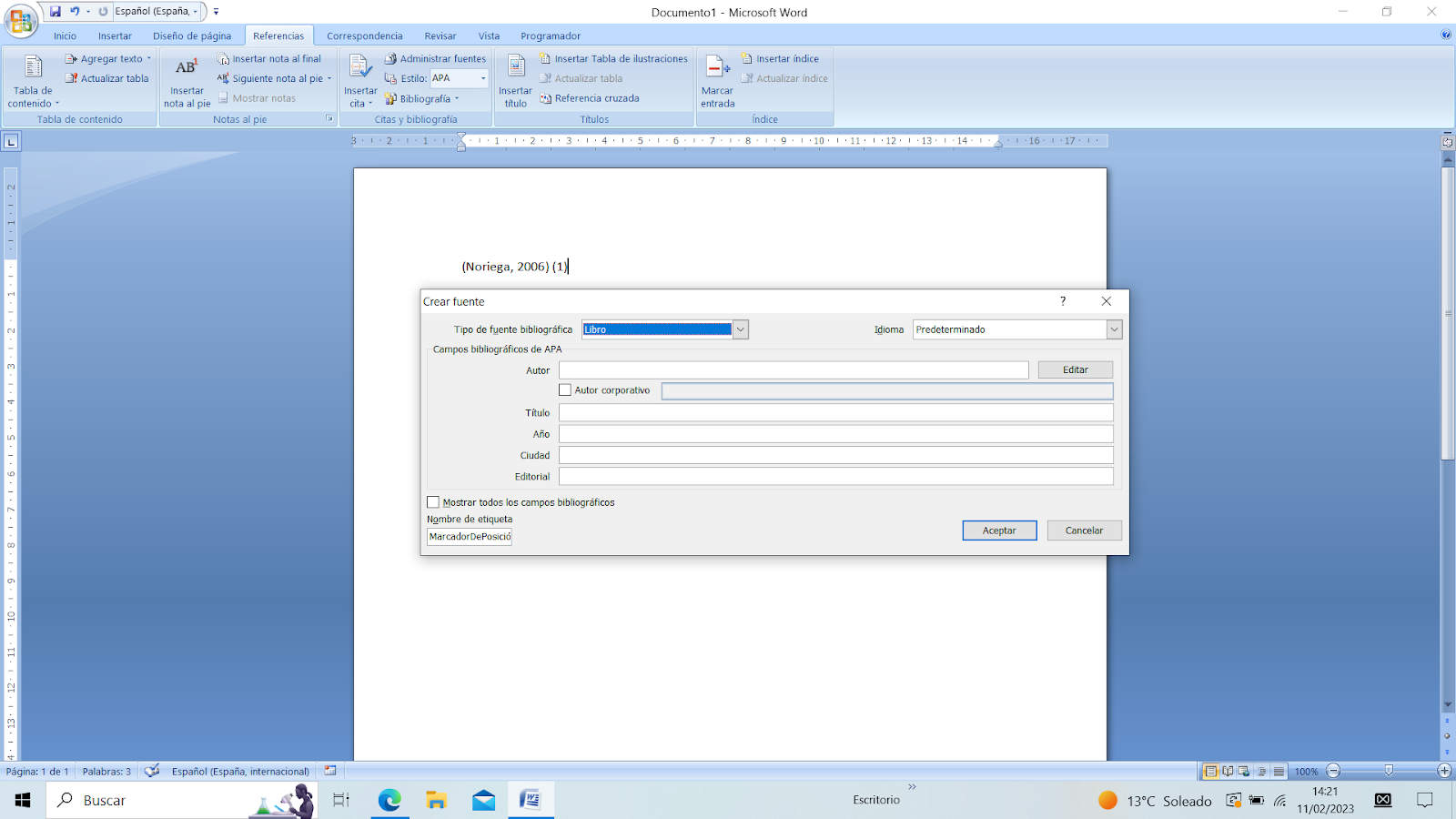The height and width of the screenshot is (819, 1456).
Task: Open Word help question mark icon
Action: click(x=1446, y=35)
